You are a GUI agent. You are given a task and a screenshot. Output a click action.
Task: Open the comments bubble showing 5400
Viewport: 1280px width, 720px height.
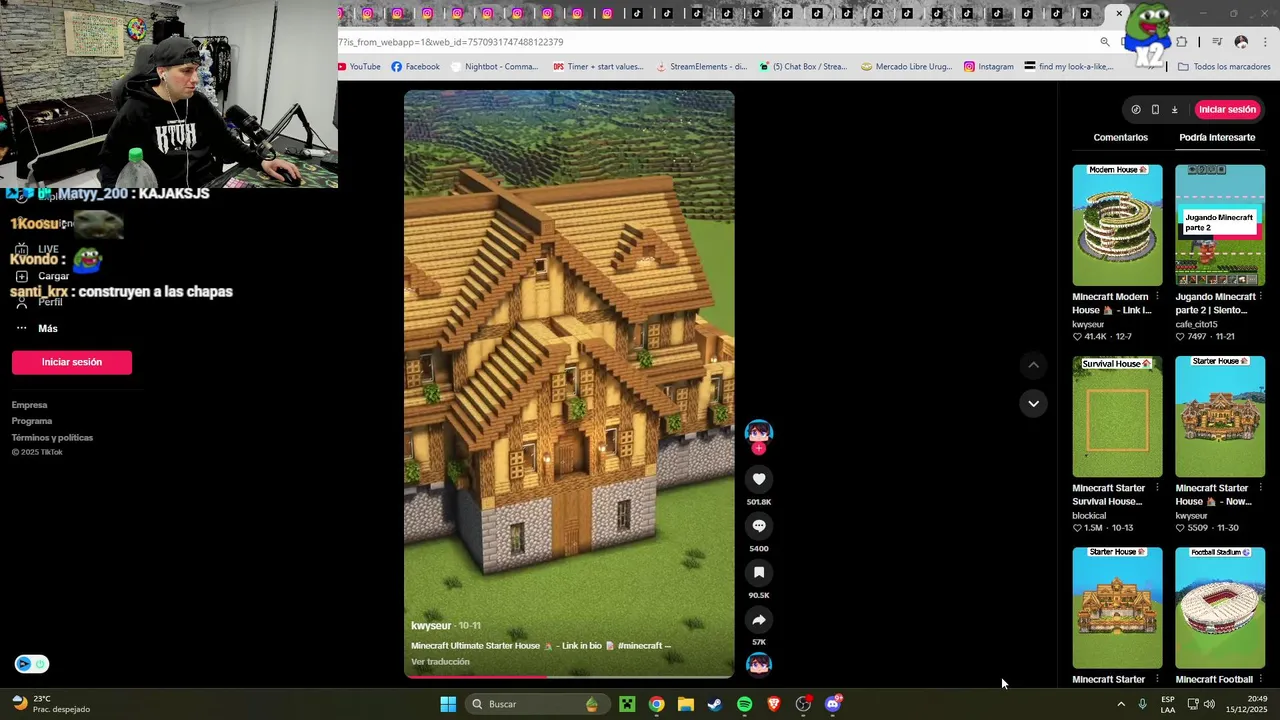coord(759,526)
